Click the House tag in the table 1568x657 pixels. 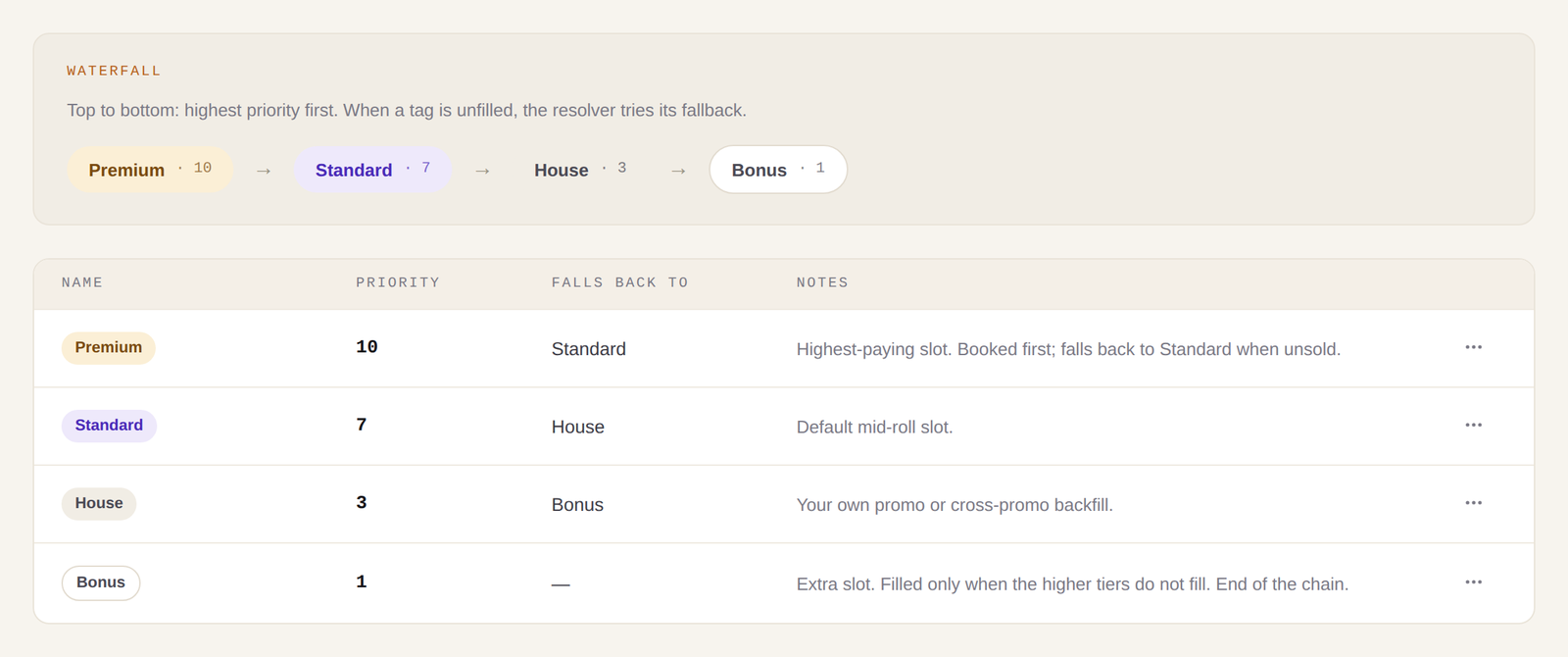click(99, 503)
